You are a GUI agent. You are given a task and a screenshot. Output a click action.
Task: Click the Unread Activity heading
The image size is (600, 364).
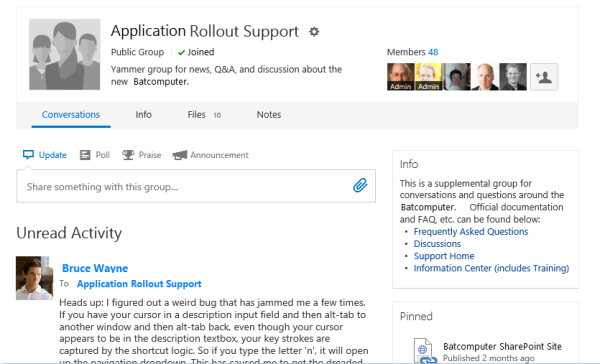69,233
